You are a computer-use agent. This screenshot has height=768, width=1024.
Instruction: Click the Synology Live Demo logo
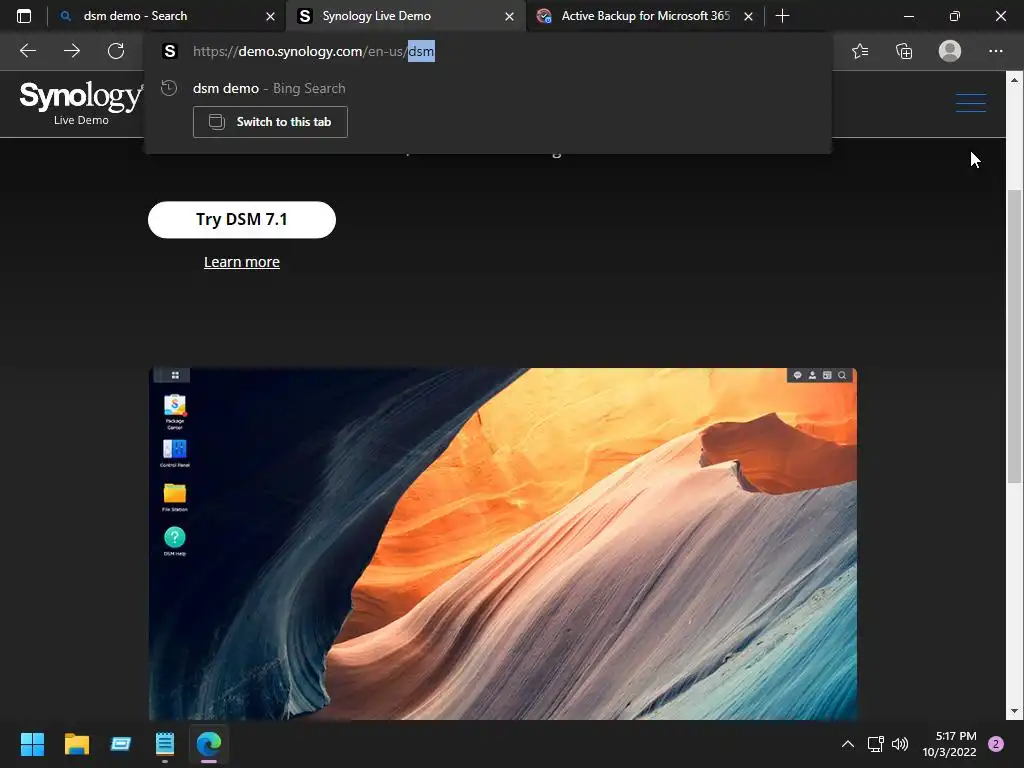tap(81, 102)
